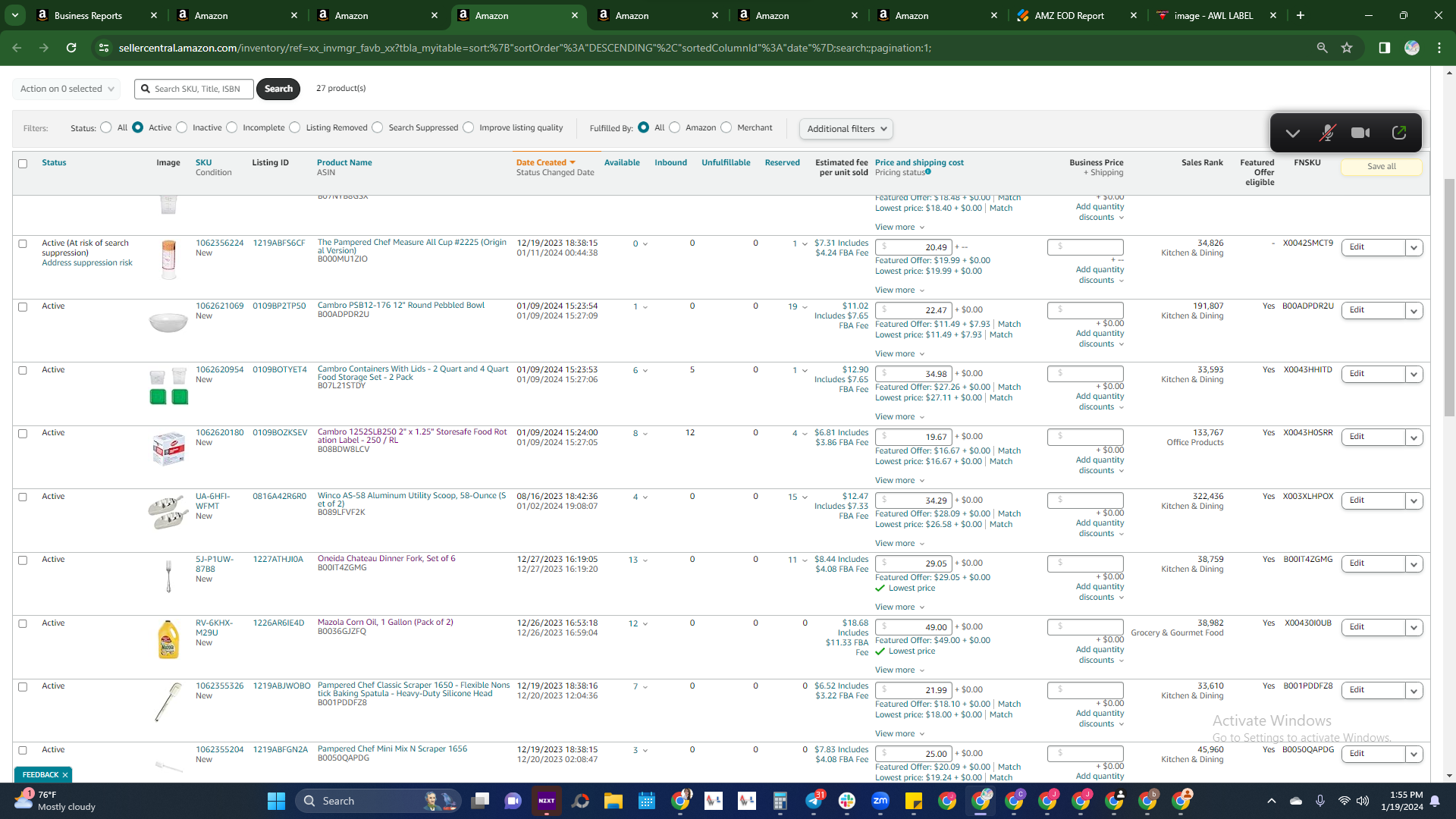
Task: Click Mazola Corn Oil product image
Action: (x=168, y=639)
